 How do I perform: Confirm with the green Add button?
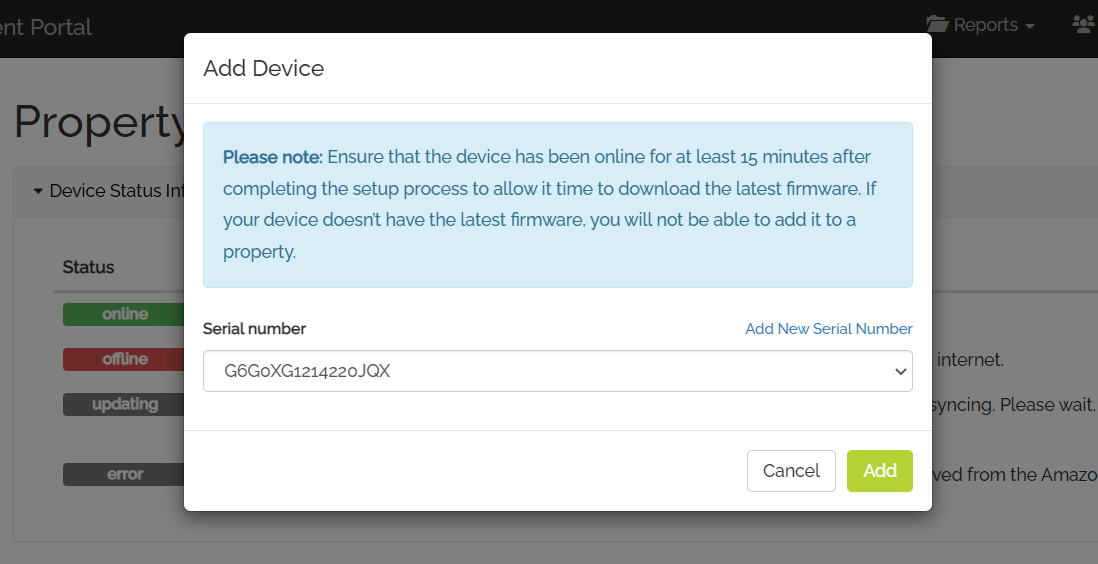(x=880, y=471)
